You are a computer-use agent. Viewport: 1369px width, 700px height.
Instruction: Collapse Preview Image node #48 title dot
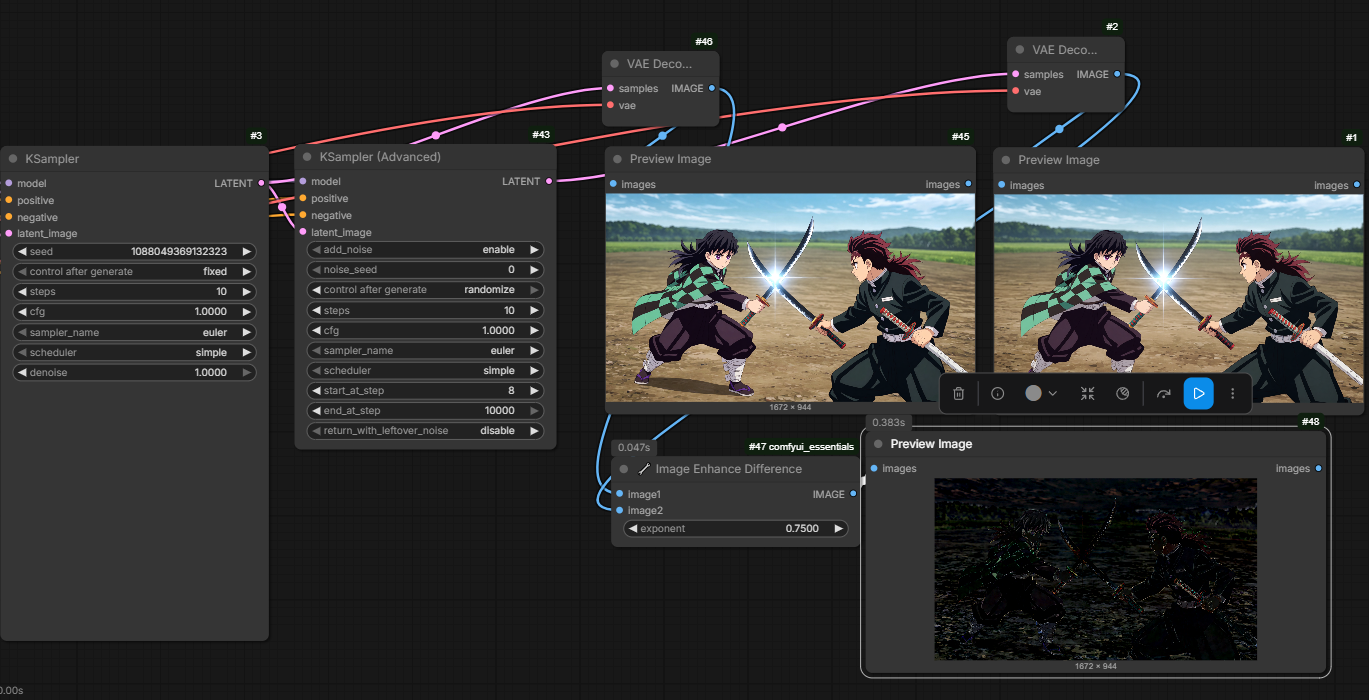coord(878,444)
